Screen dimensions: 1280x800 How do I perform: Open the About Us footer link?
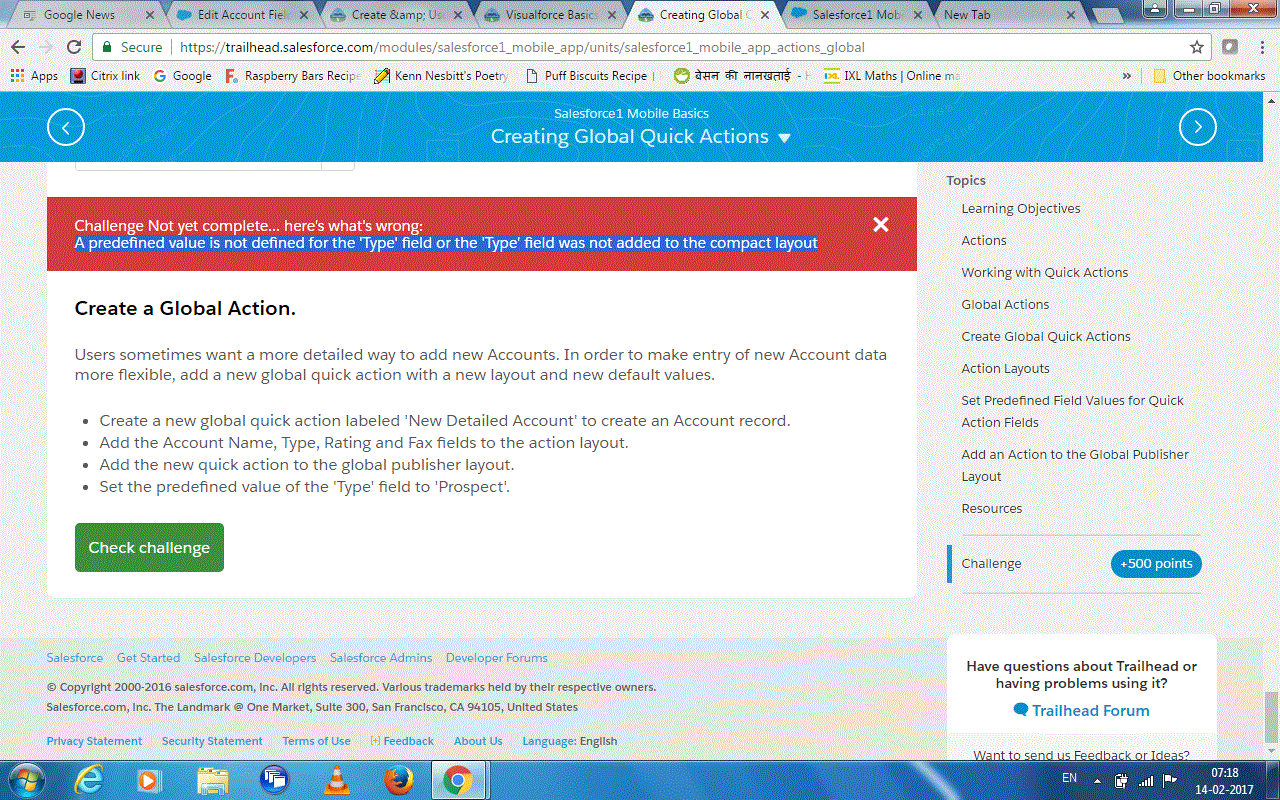[x=478, y=741]
